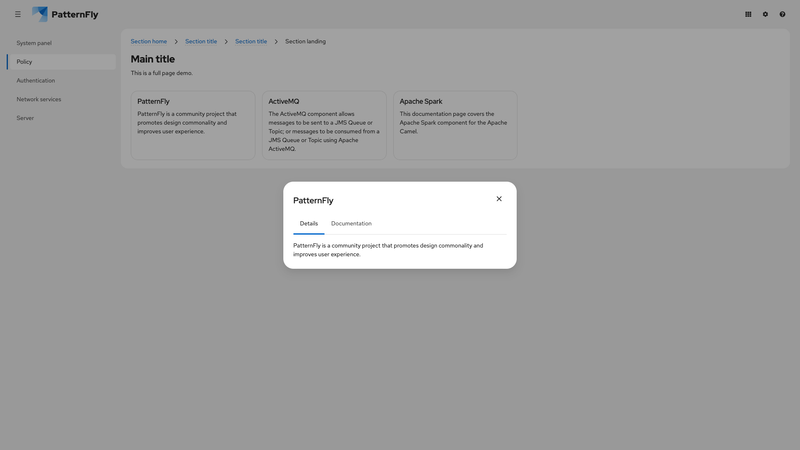Go to Server in sidebar
Image resolution: width=800 pixels, height=450 pixels.
coord(61,118)
